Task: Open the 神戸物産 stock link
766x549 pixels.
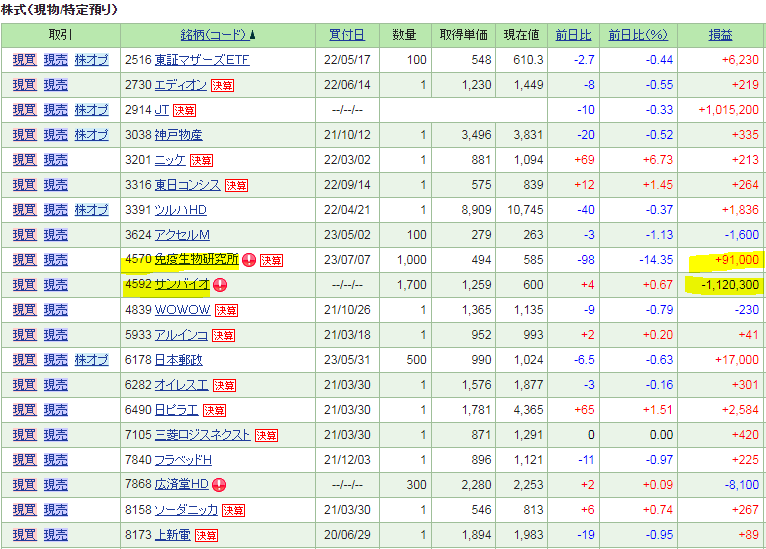Action: point(178,135)
